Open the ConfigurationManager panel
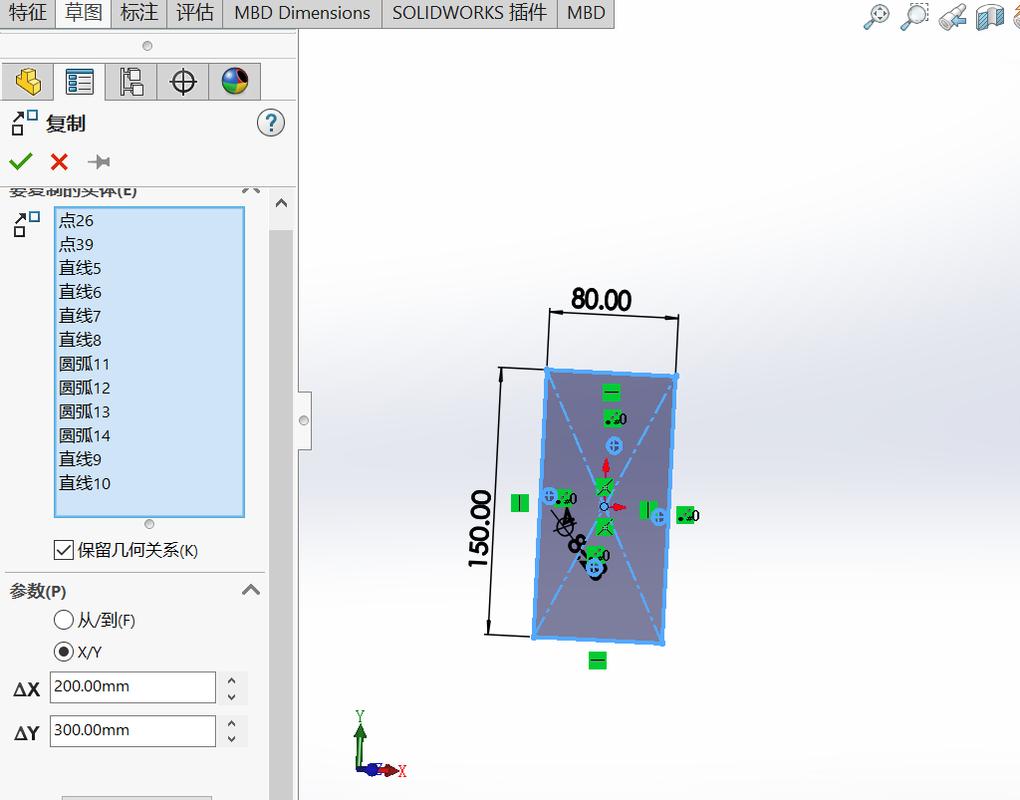Screen dimensions: 1020x800 [x=131, y=81]
